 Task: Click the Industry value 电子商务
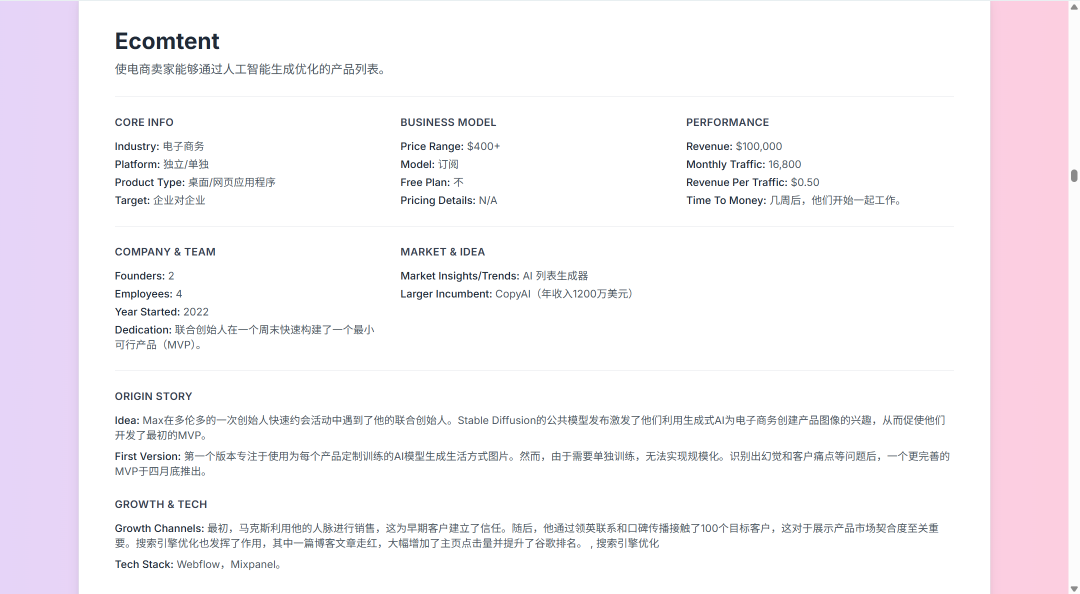(x=183, y=146)
